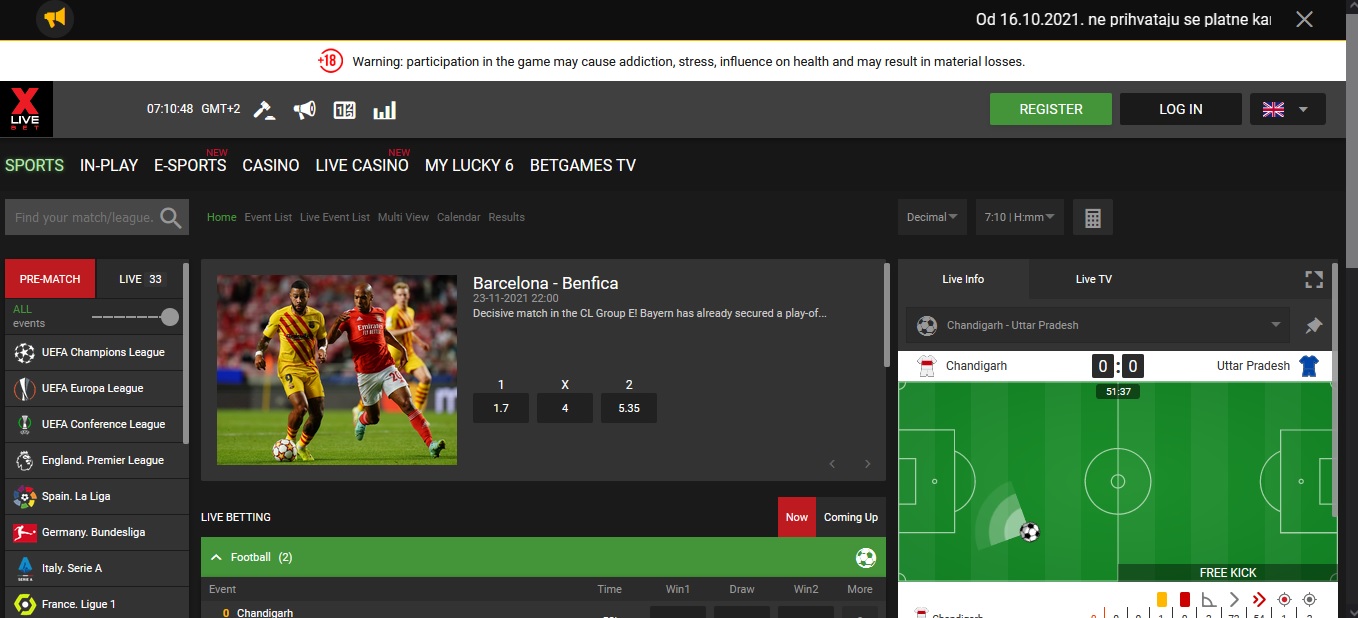
Task: Go to E-SPORTS section
Action: pyautogui.click(x=190, y=165)
